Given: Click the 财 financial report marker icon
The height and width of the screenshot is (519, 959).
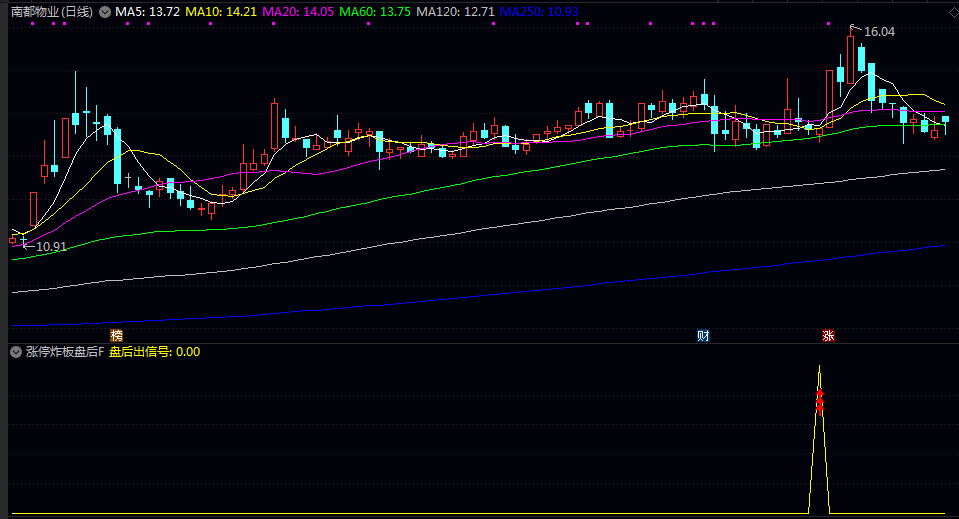Looking at the screenshot, I should [x=703, y=335].
